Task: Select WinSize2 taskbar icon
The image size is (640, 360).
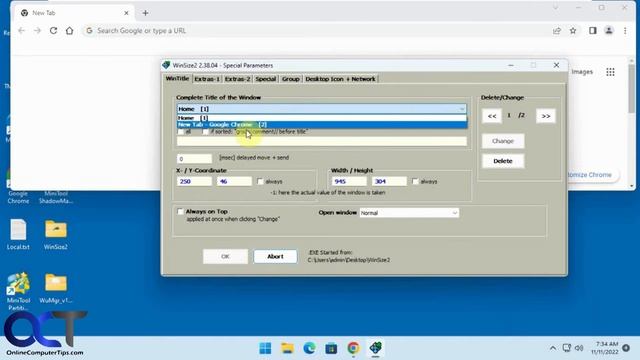Action: tap(376, 348)
